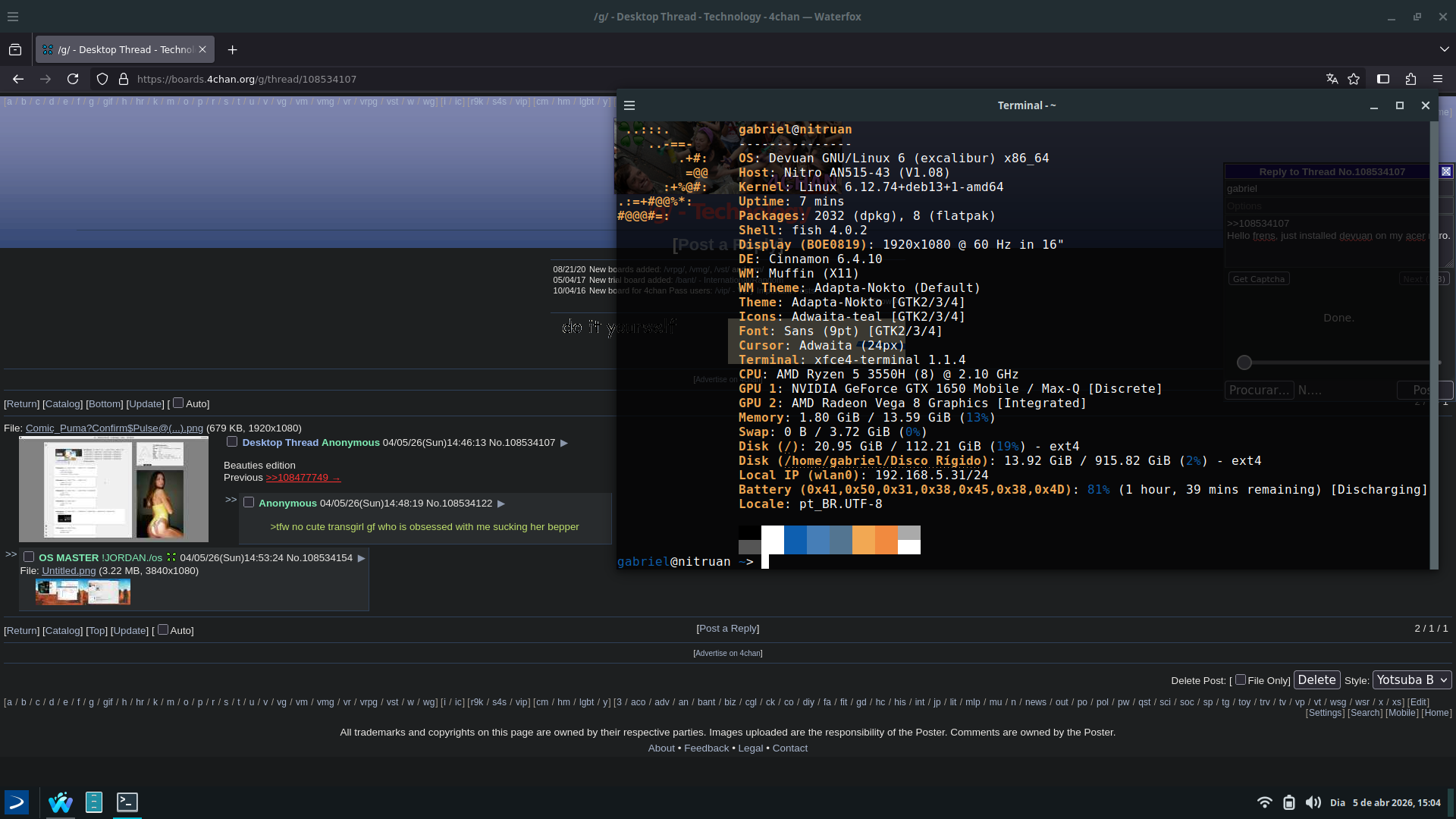The image size is (1456, 819).
Task: Reload the current page
Action: (73, 79)
